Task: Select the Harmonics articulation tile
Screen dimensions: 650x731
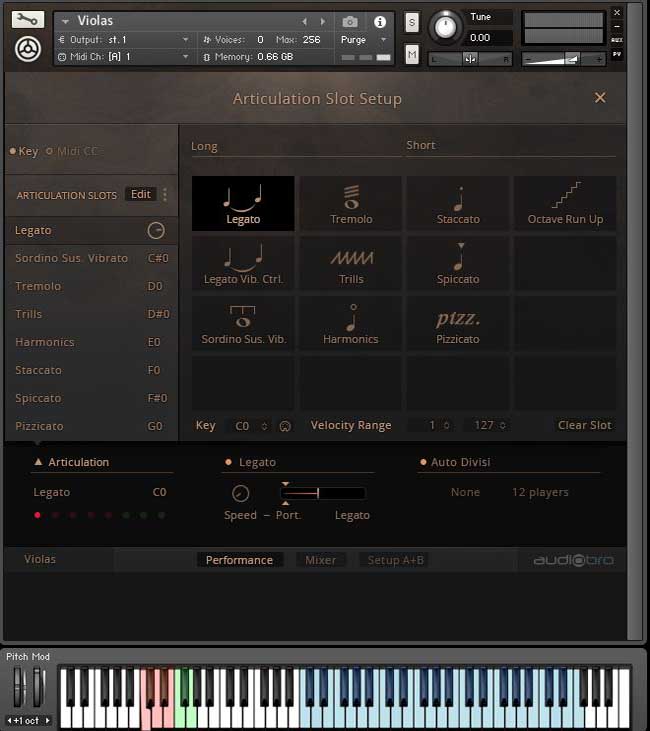Action: (351, 324)
